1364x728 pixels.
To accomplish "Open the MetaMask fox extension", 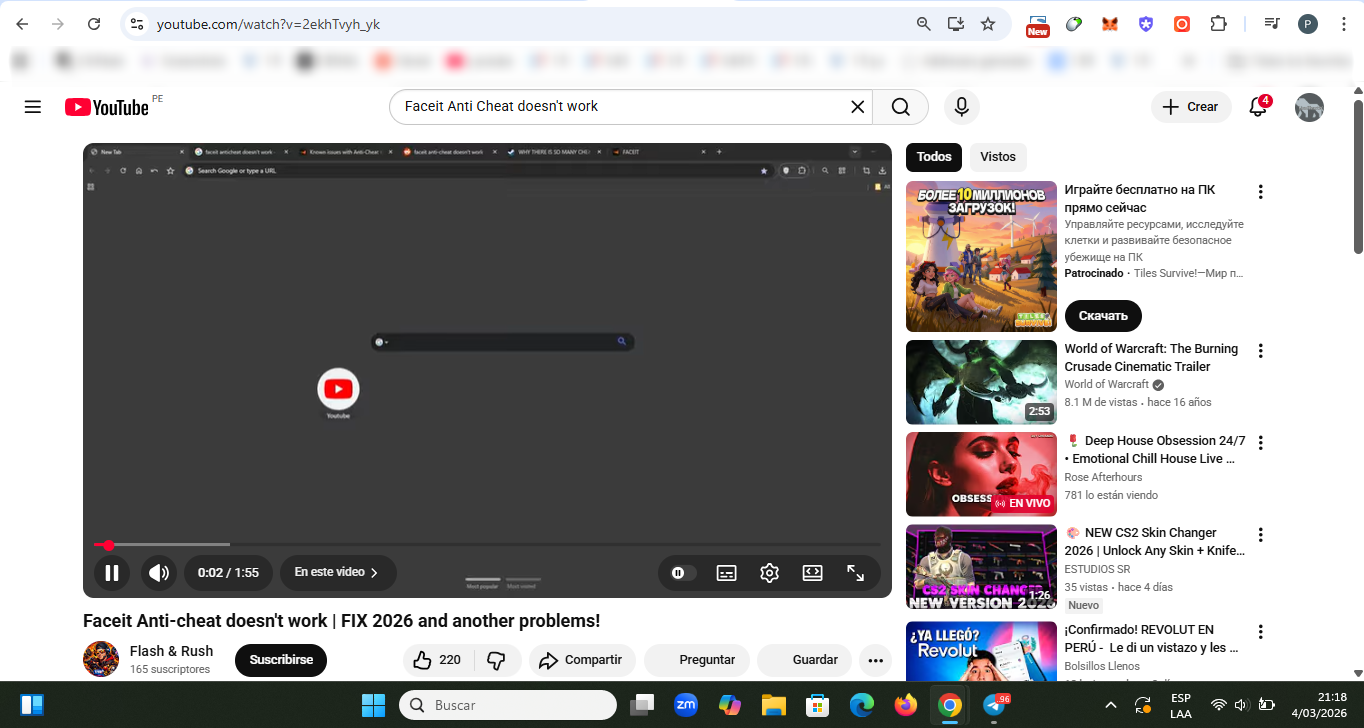I will click(1110, 24).
